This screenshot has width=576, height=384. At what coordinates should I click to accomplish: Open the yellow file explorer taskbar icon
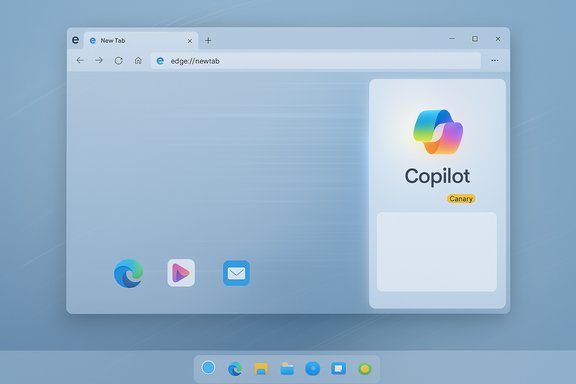point(261,369)
